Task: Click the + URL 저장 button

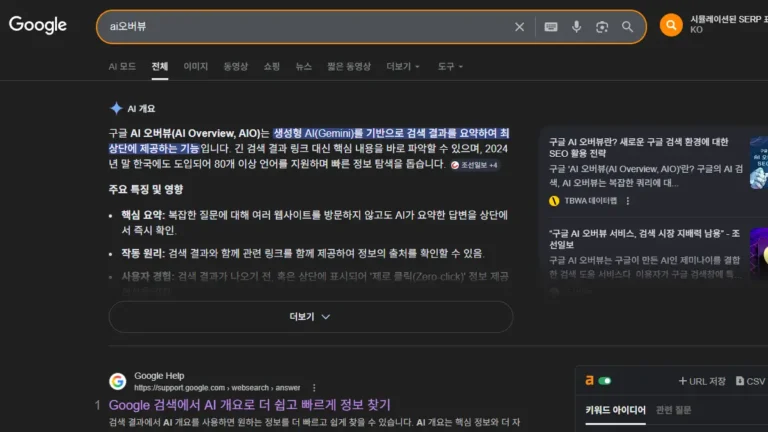Action: coord(702,381)
